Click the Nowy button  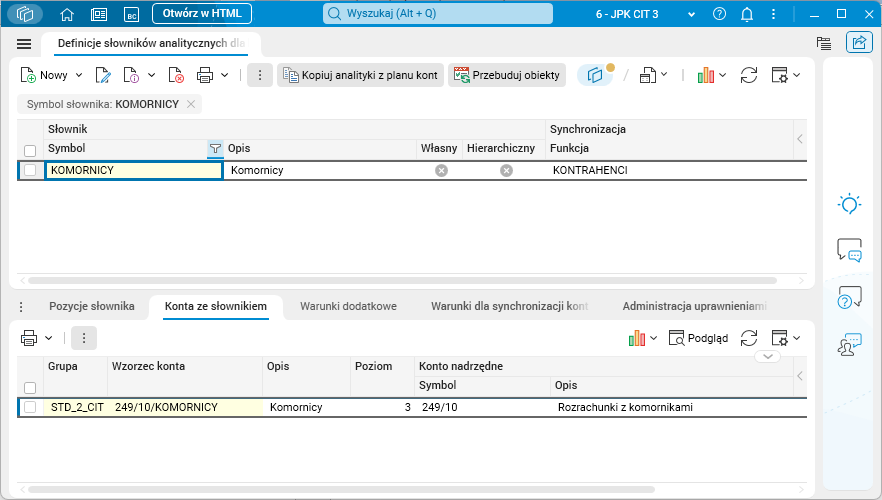44,75
